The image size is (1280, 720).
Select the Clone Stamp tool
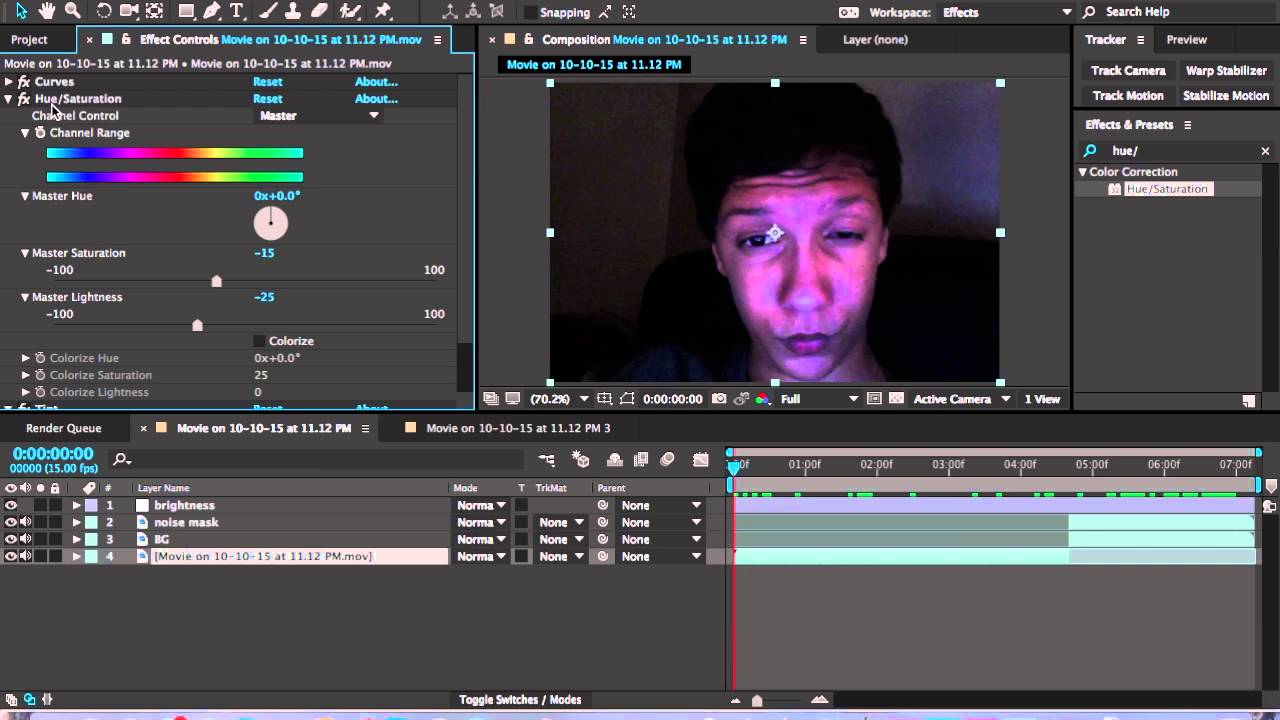pyautogui.click(x=294, y=11)
